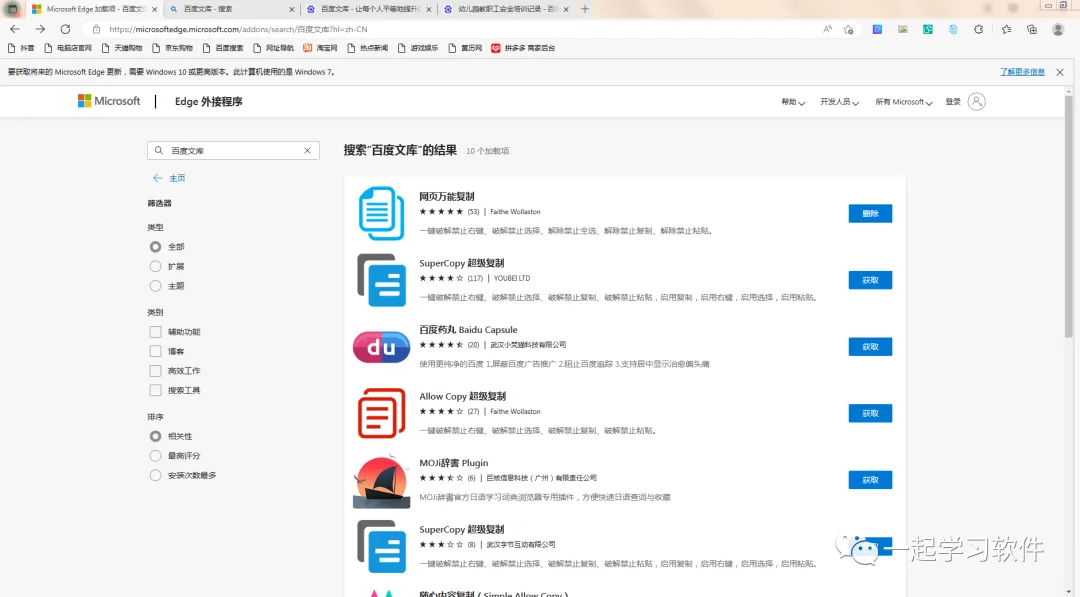Click 获取 for 百度药丸 Baidu Capsule
The image size is (1080, 597).
tap(870, 347)
